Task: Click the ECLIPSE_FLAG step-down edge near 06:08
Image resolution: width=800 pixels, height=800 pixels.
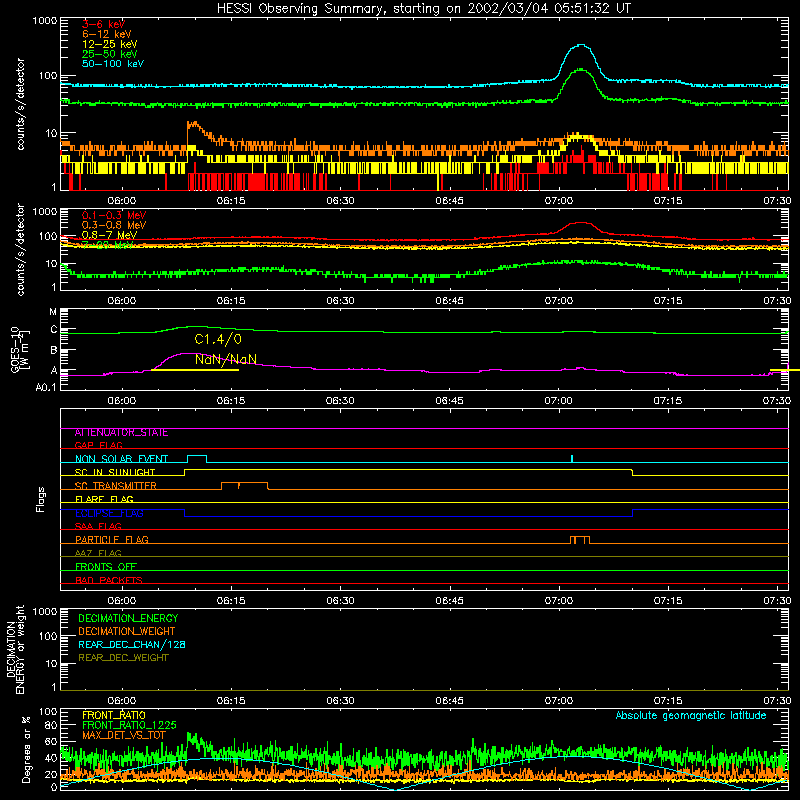Action: 184,513
